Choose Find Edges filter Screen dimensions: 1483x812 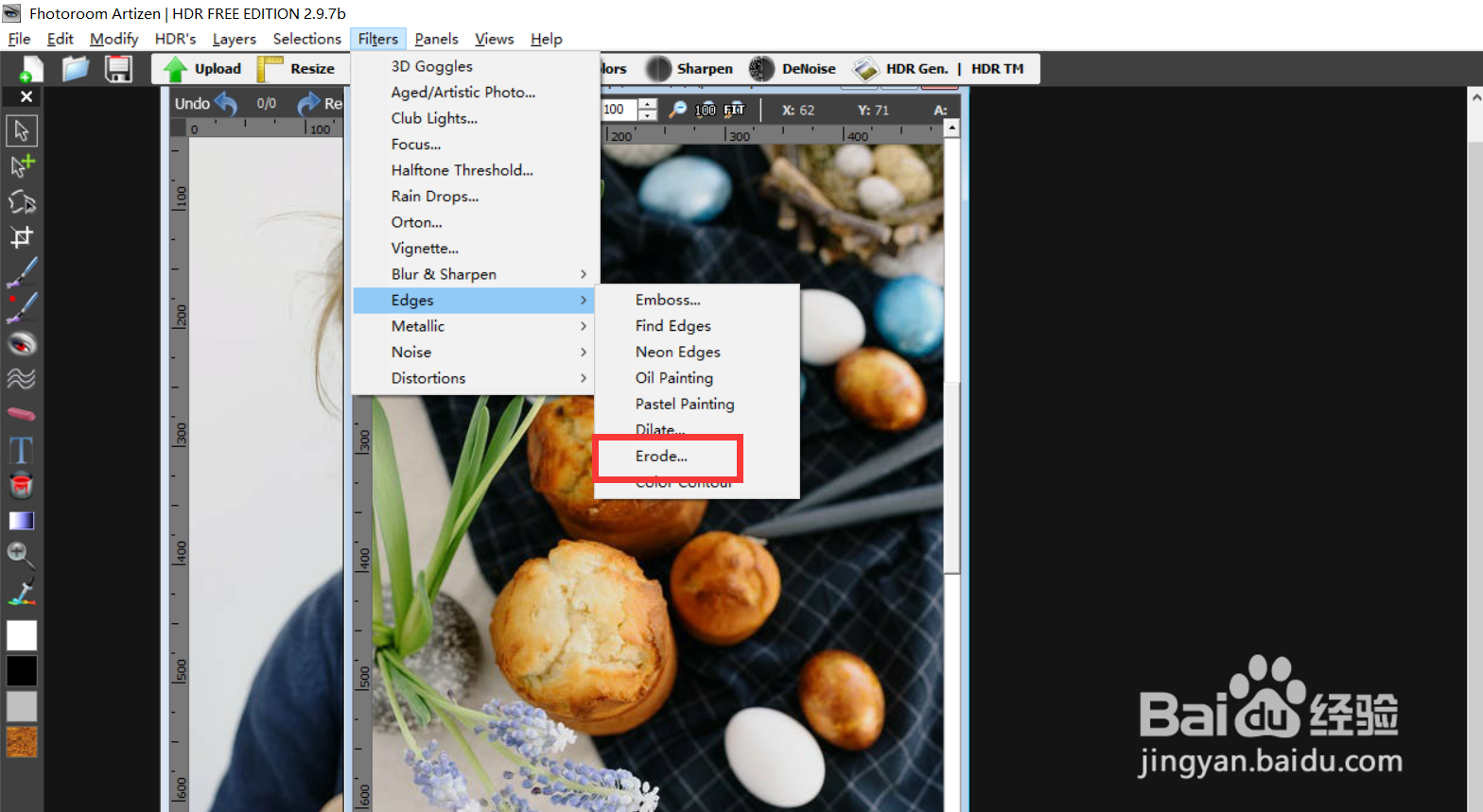coord(697,326)
